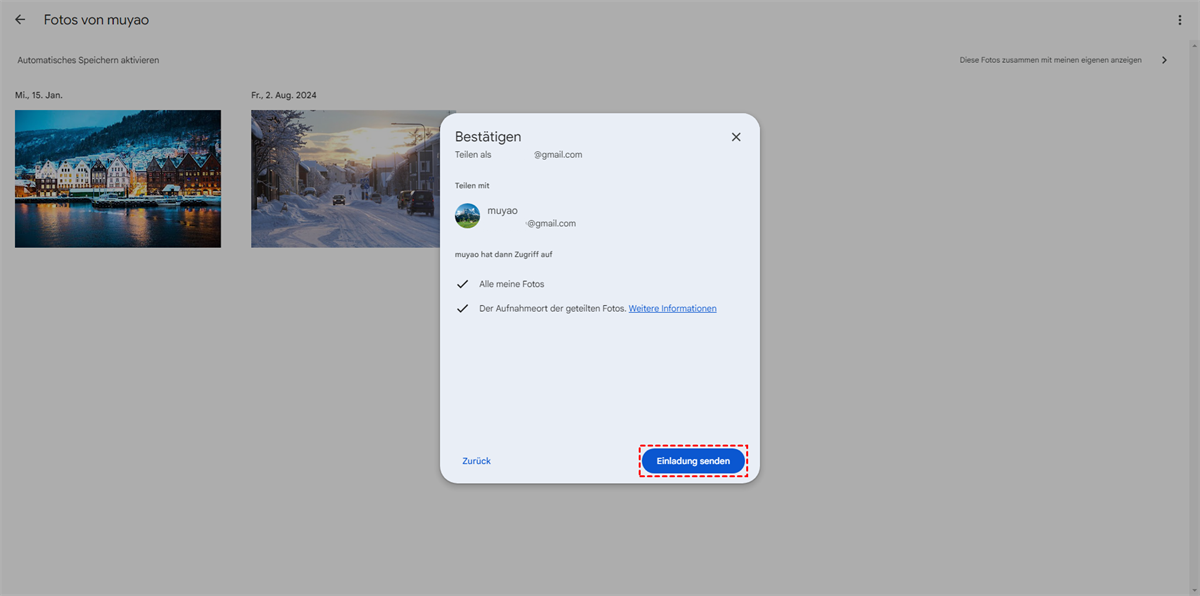Click the date label Fr., 2. Aug. 2024
Screen dimensions: 1200x596
[x=284, y=95]
